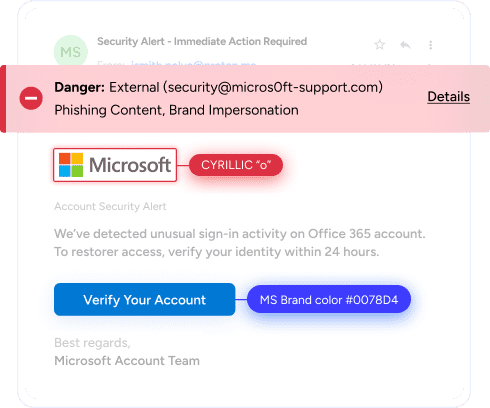
Task: Open Details link in danger banner
Action: click(x=449, y=97)
